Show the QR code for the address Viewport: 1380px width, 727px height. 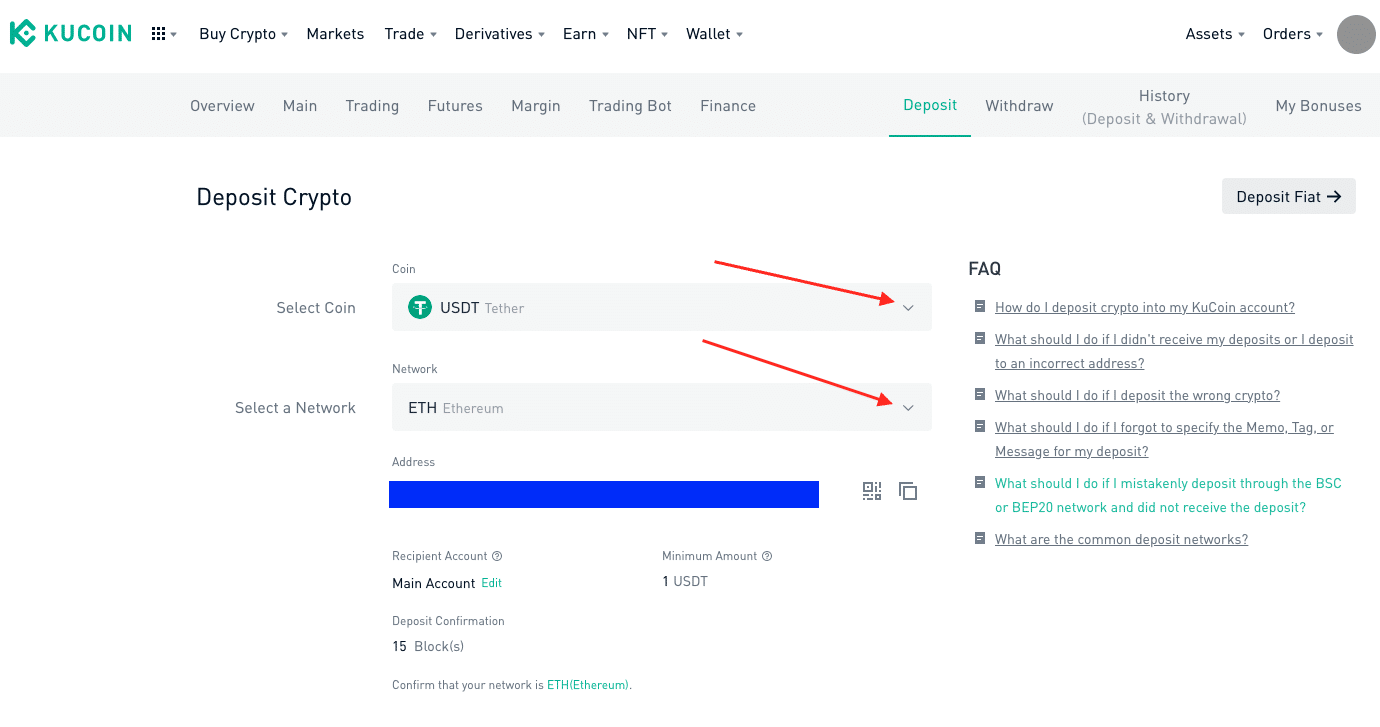[x=872, y=491]
